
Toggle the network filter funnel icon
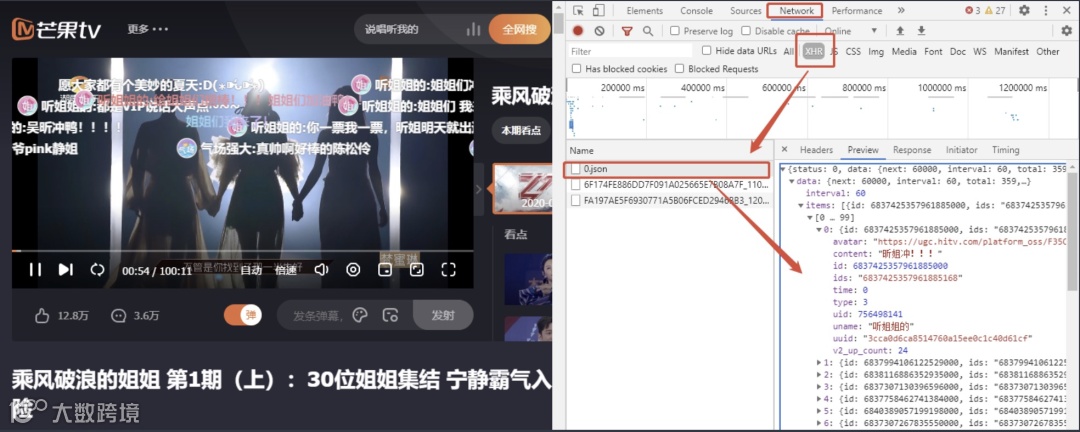click(x=627, y=31)
